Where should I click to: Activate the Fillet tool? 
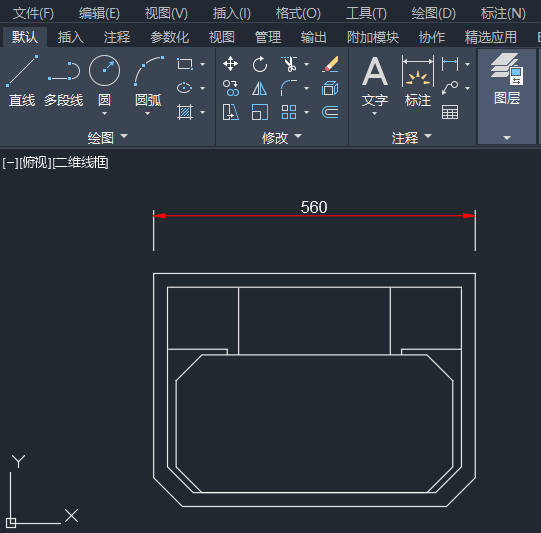pyautogui.click(x=289, y=88)
